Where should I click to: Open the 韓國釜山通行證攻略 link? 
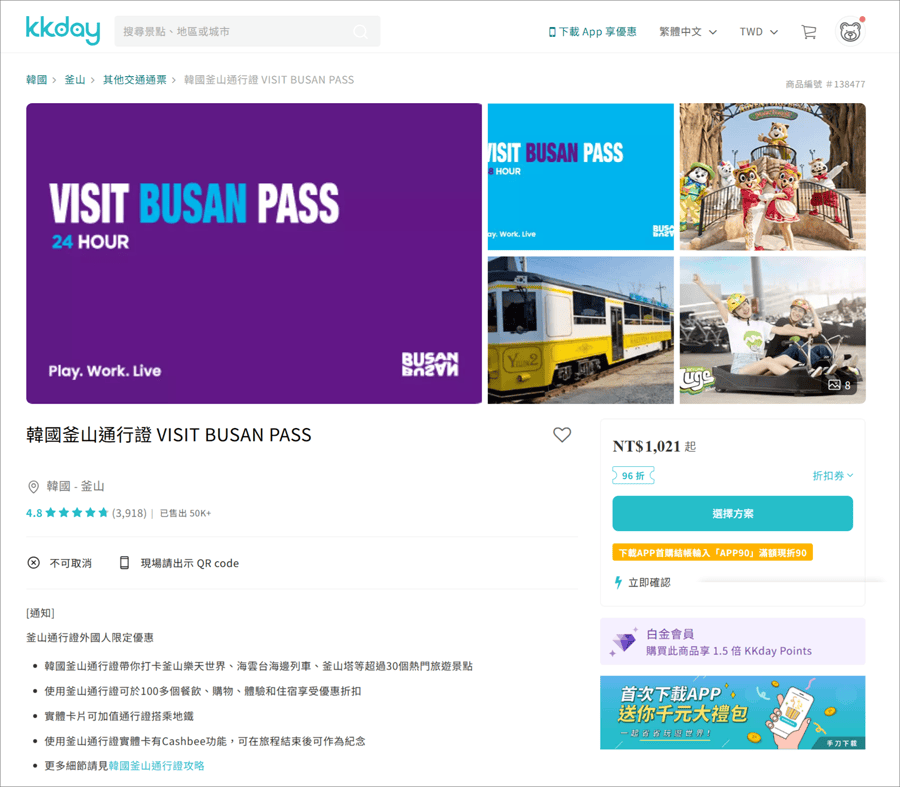(x=156, y=766)
